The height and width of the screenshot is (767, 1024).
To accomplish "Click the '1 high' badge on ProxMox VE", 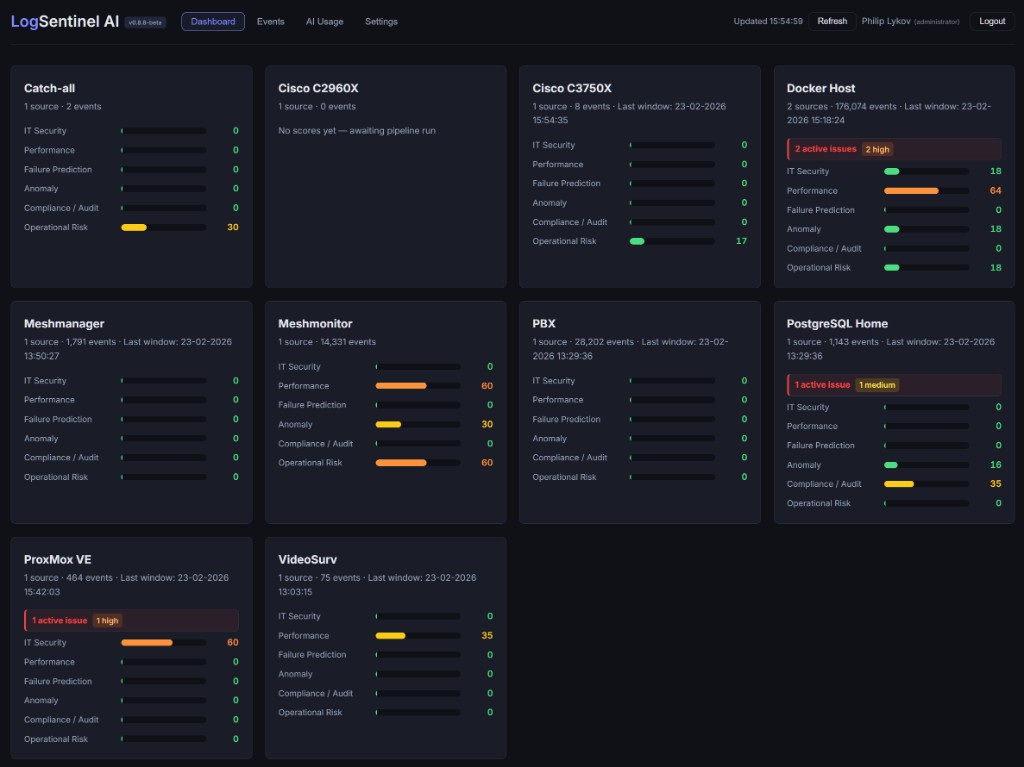I will coord(107,620).
